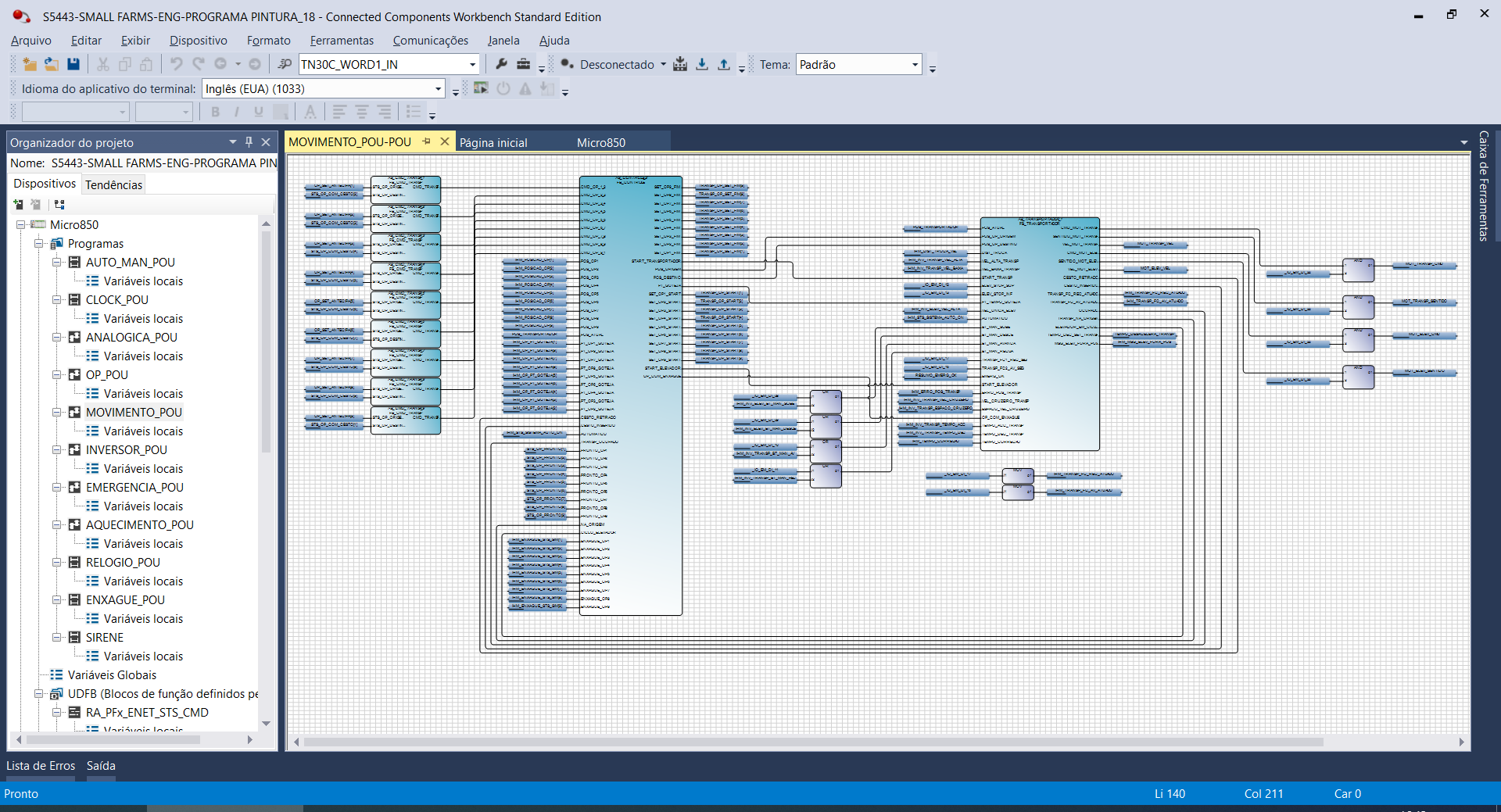Open the toolbox briefcase icon
Viewport: 1501px width, 812px height.
524,64
